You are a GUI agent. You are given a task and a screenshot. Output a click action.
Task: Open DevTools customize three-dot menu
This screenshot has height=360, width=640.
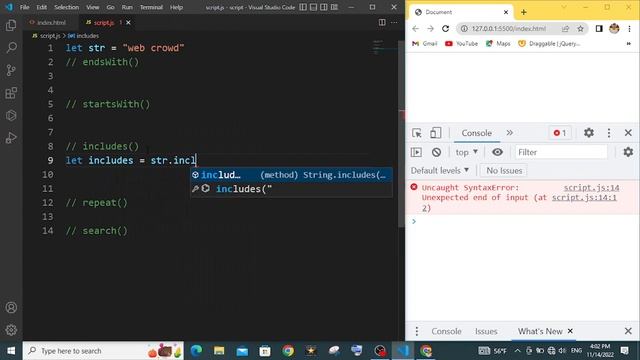pyautogui.click(x=609, y=133)
